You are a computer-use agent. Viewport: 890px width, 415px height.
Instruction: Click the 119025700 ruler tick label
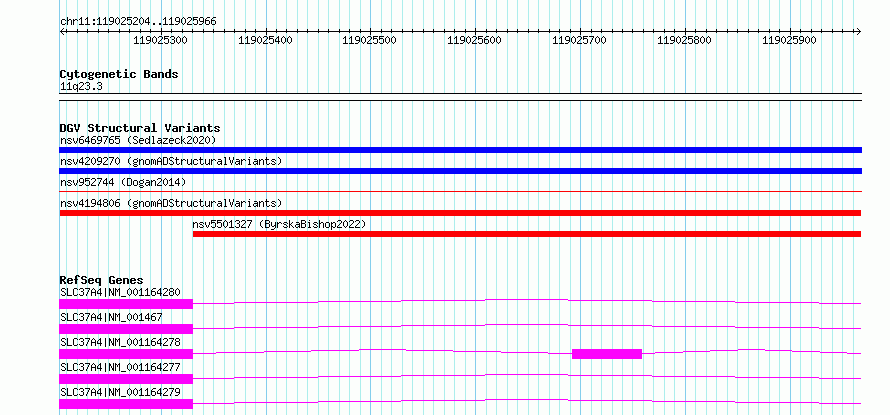[x=580, y=40]
